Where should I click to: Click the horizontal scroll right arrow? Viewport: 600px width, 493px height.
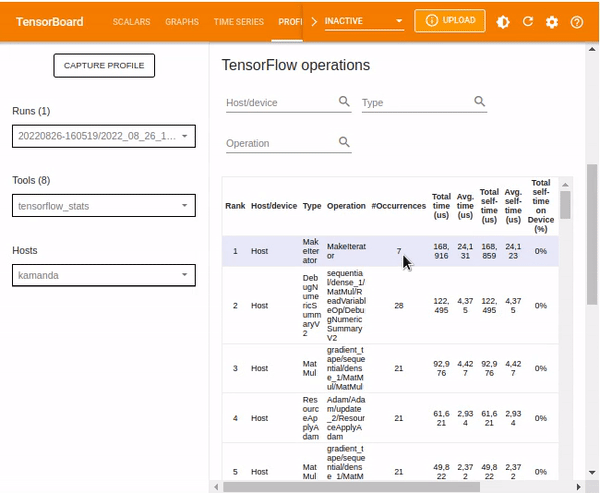(579, 487)
